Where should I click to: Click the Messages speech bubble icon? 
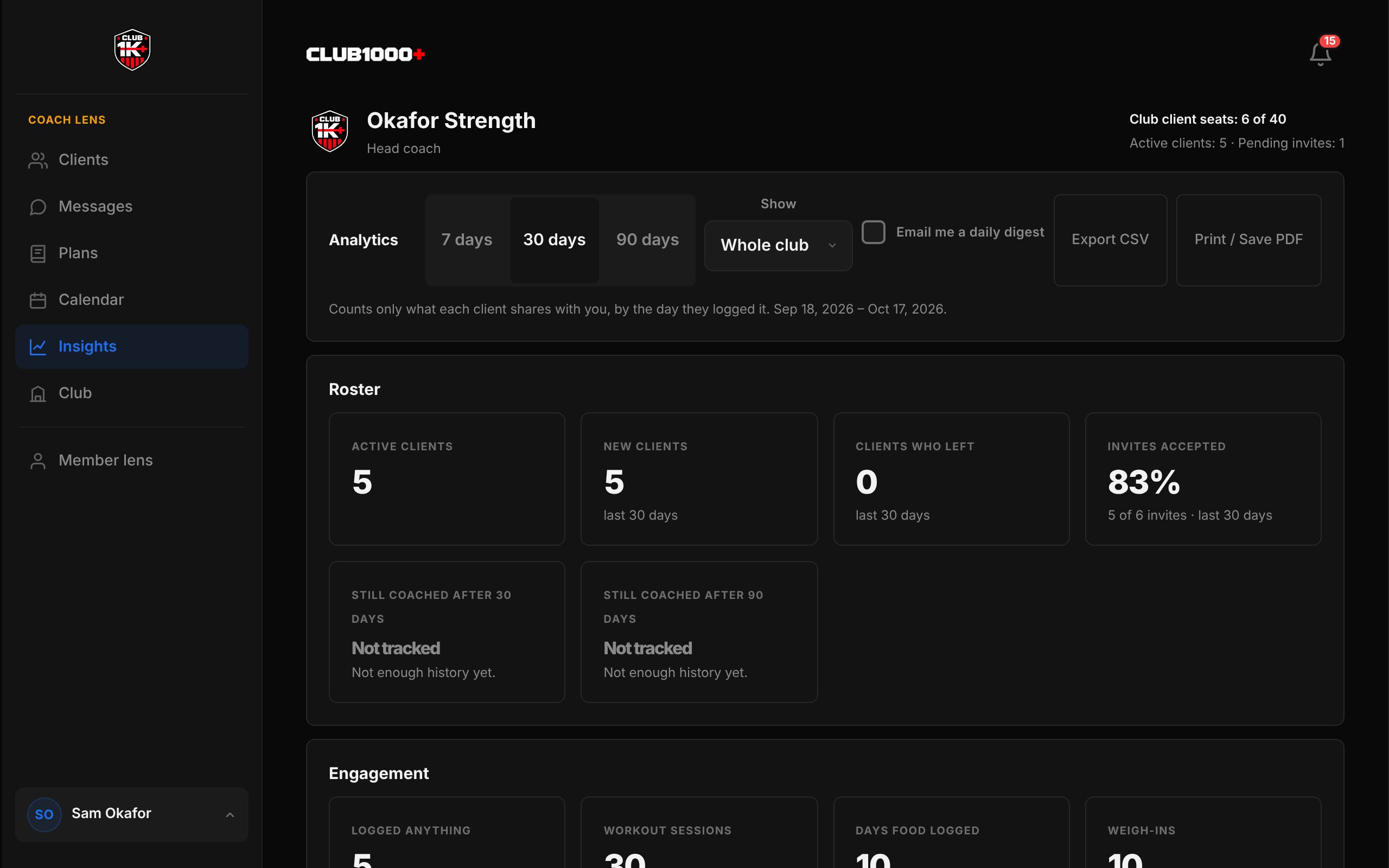coord(38,207)
